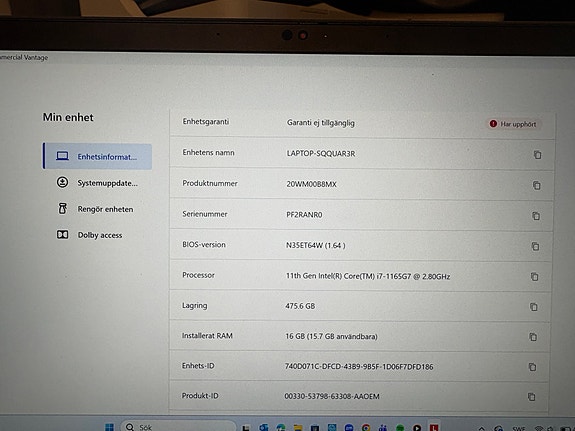Viewport: 575px width, 431px height.
Task: Select serial number PF2RANR0
Action: tap(304, 215)
